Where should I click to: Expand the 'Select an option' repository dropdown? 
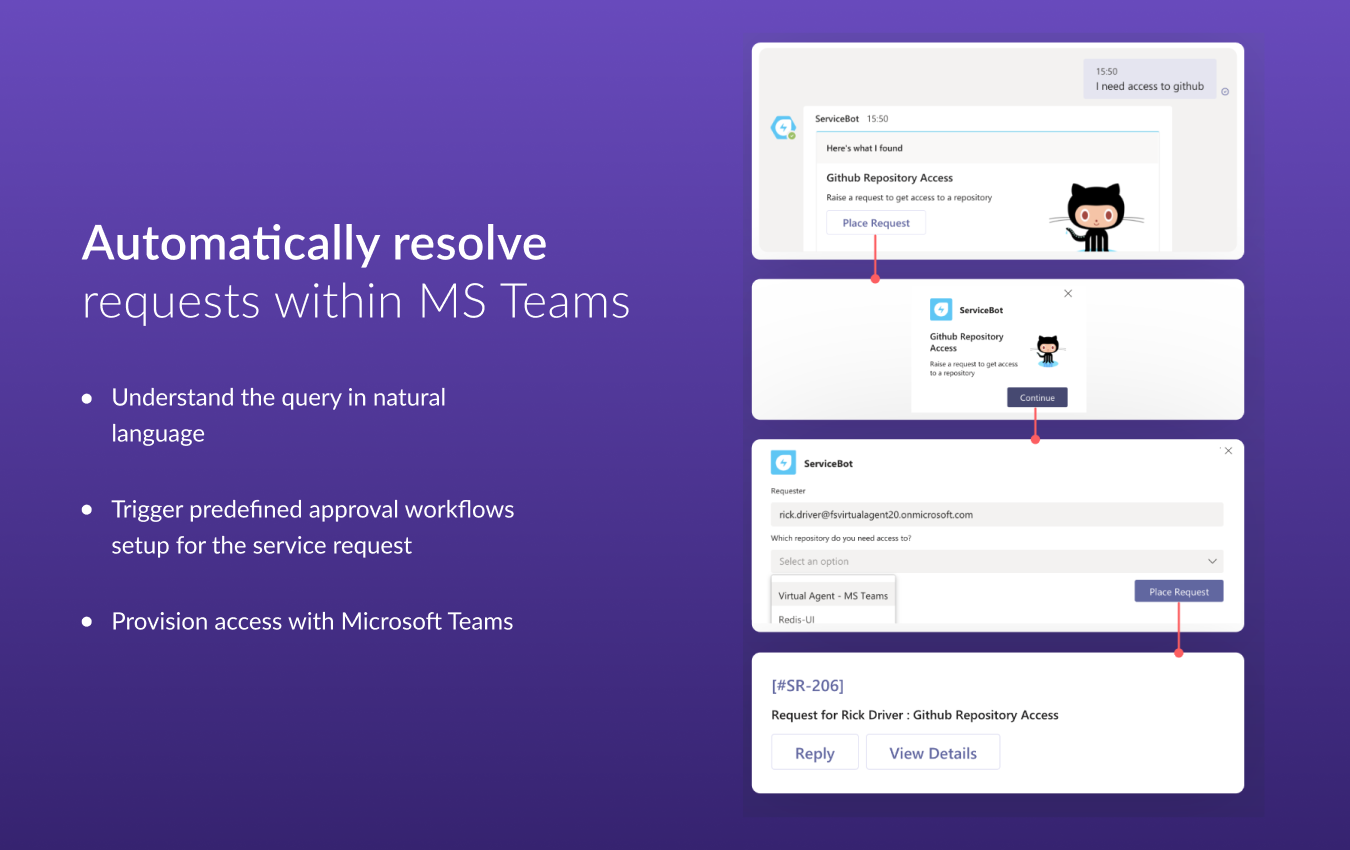coord(997,561)
